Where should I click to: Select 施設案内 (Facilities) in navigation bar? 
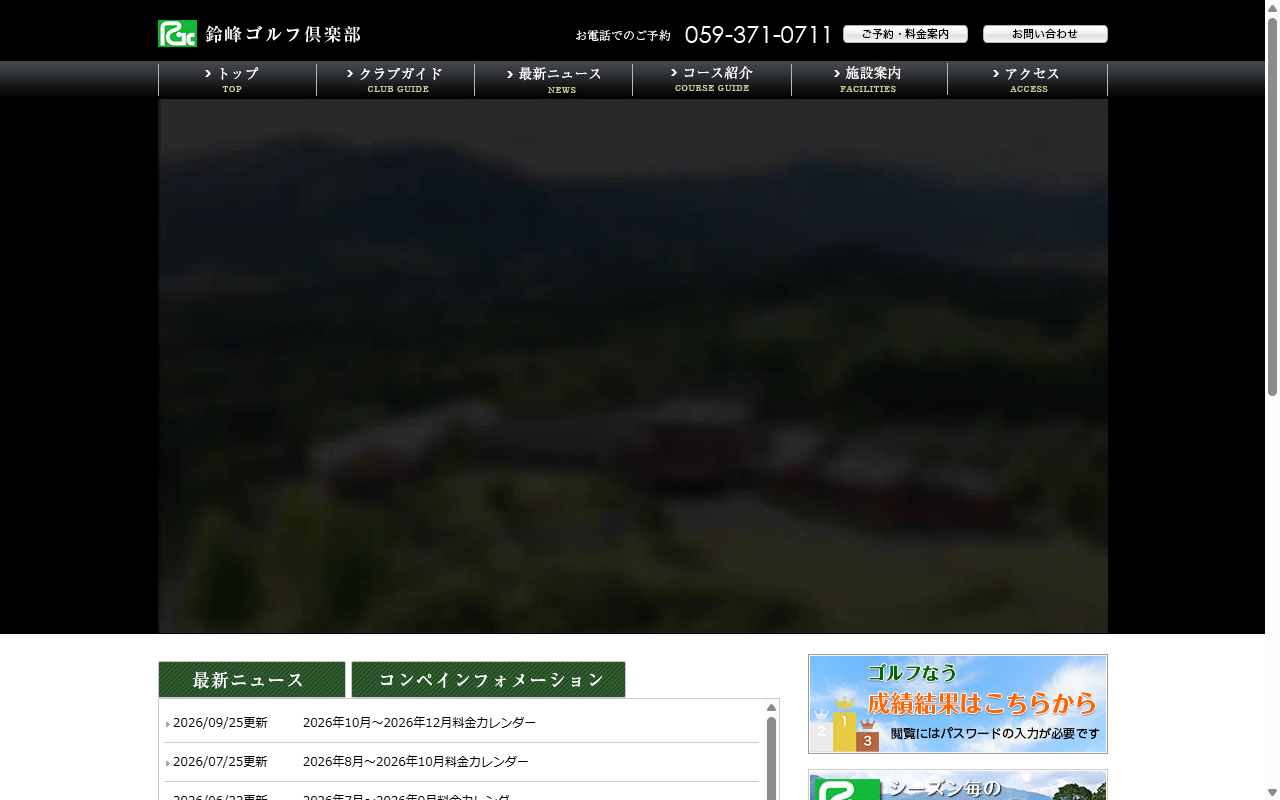click(869, 80)
